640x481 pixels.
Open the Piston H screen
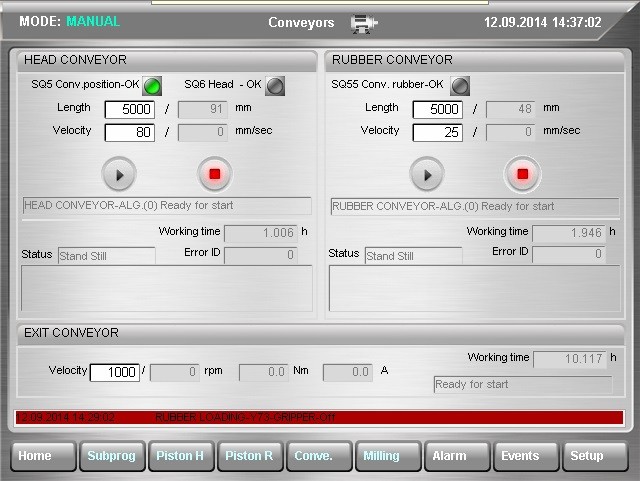[x=181, y=456]
